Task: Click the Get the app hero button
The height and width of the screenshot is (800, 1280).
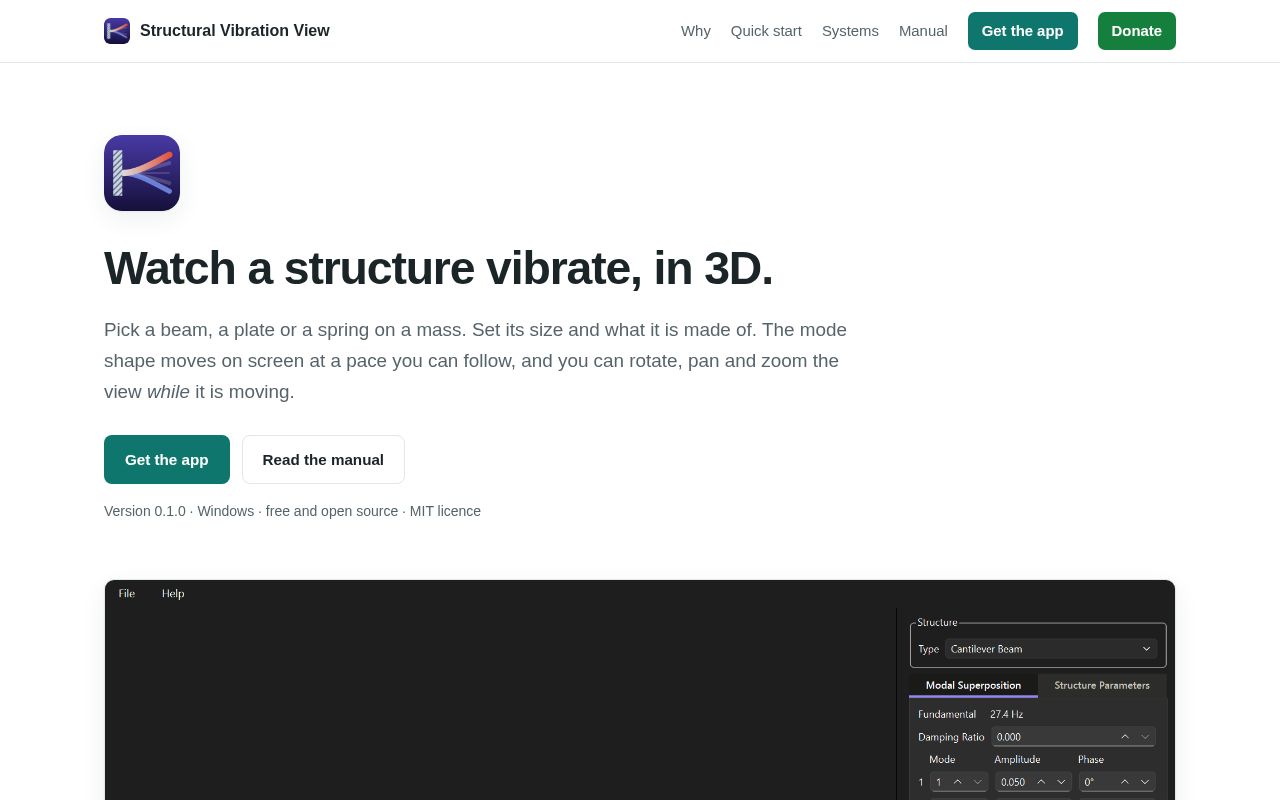Action: (x=167, y=460)
